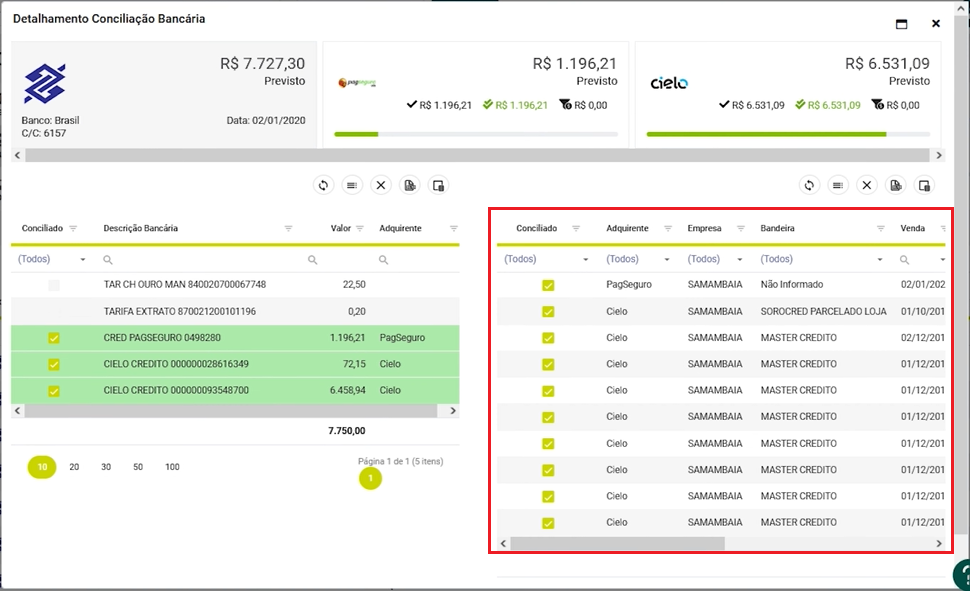The height and width of the screenshot is (591, 970).
Task: Uncheck the PagSeguro Não Informado row checkbox
Action: pos(548,285)
